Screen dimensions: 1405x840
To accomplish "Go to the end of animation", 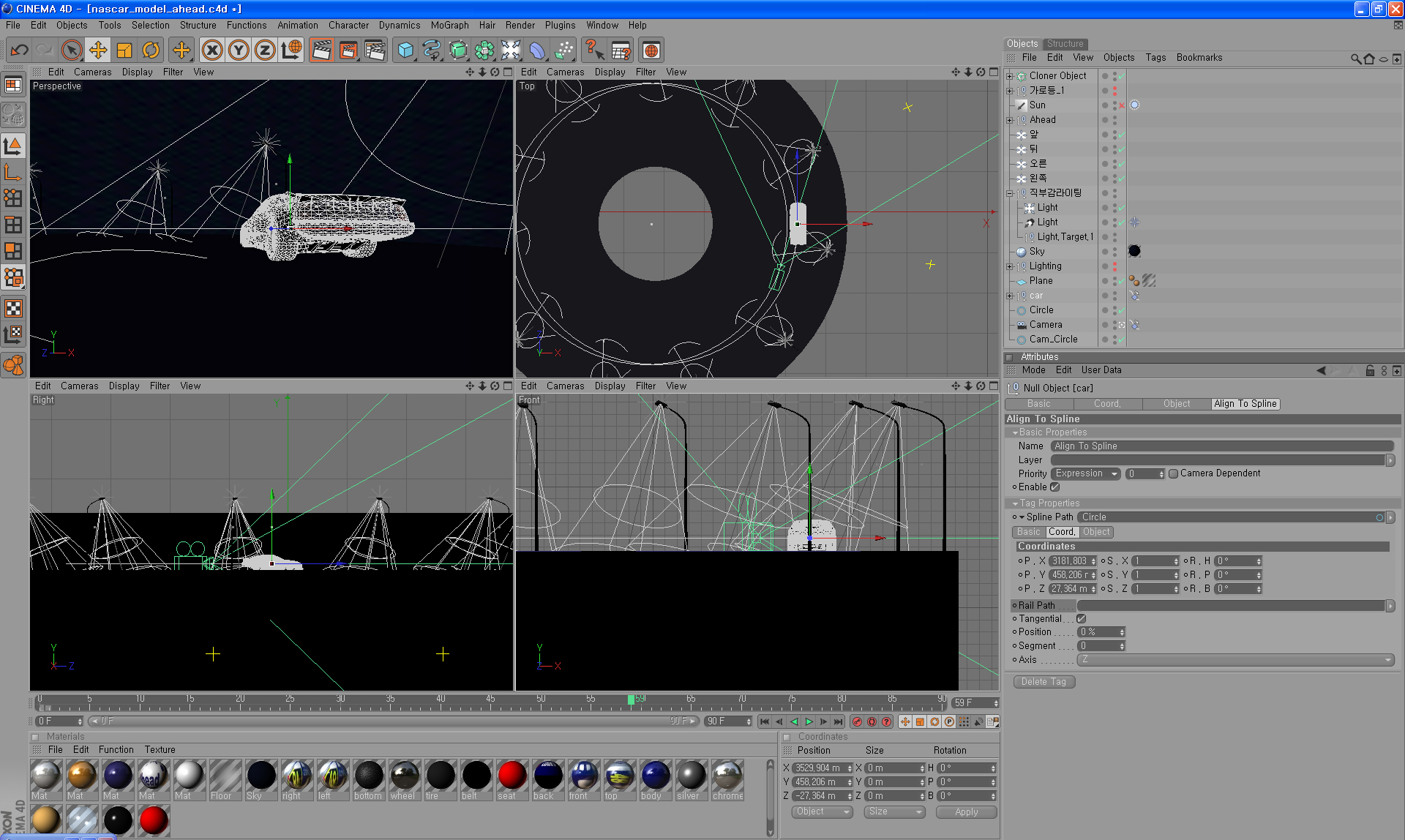I will [x=838, y=721].
